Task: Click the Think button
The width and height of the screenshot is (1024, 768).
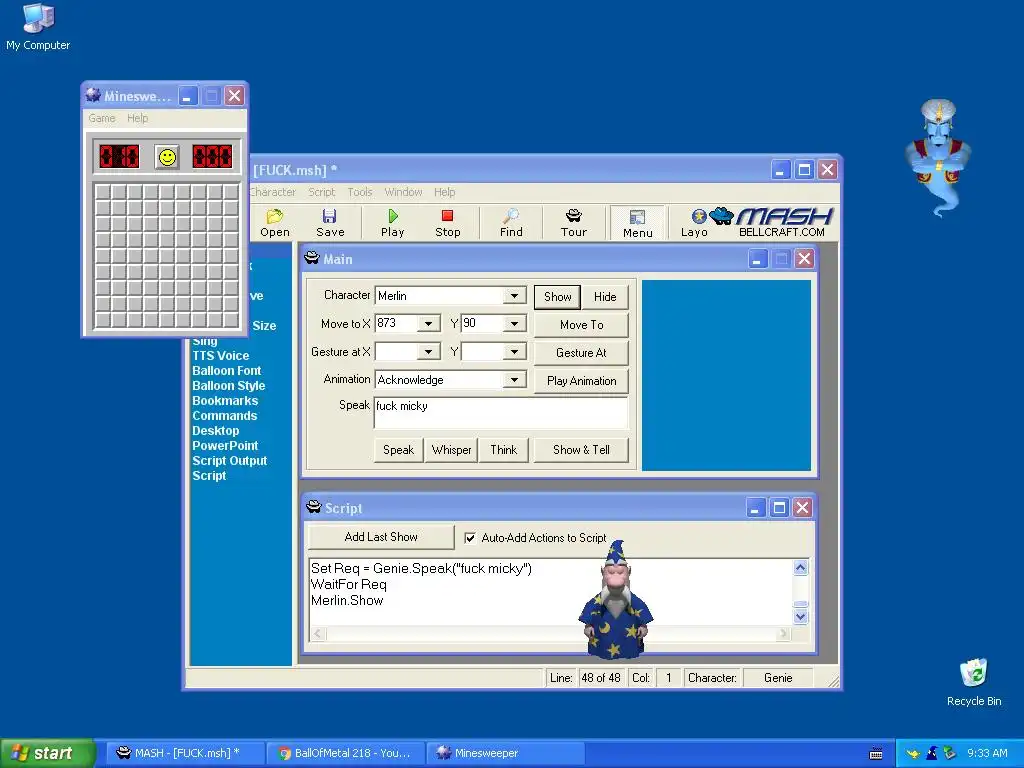Action: coord(504,450)
